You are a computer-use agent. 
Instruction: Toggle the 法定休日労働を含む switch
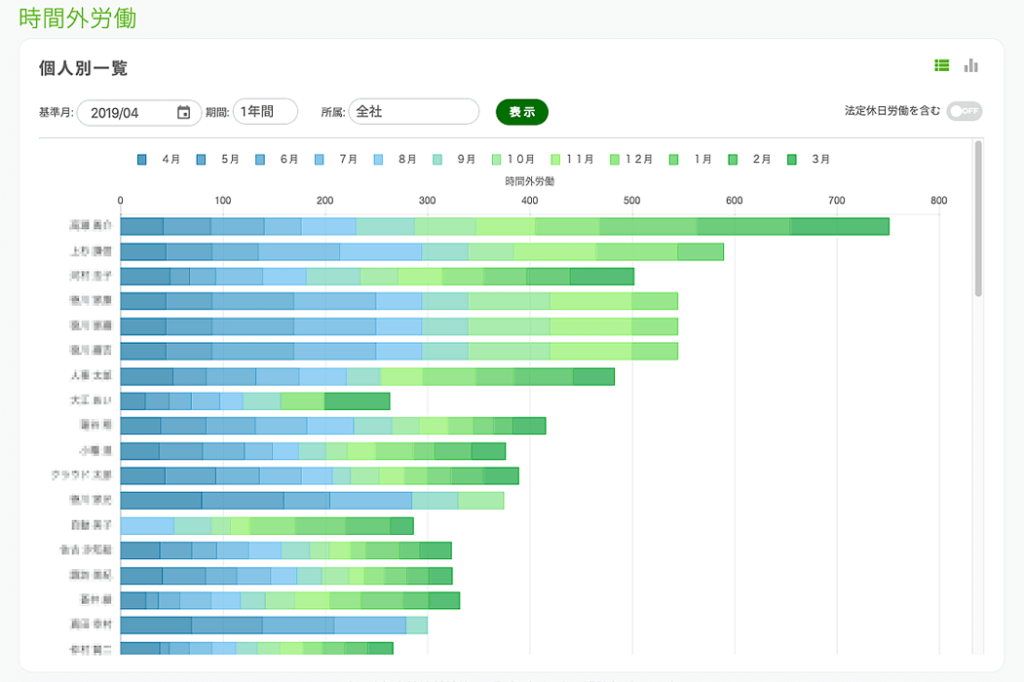click(965, 111)
